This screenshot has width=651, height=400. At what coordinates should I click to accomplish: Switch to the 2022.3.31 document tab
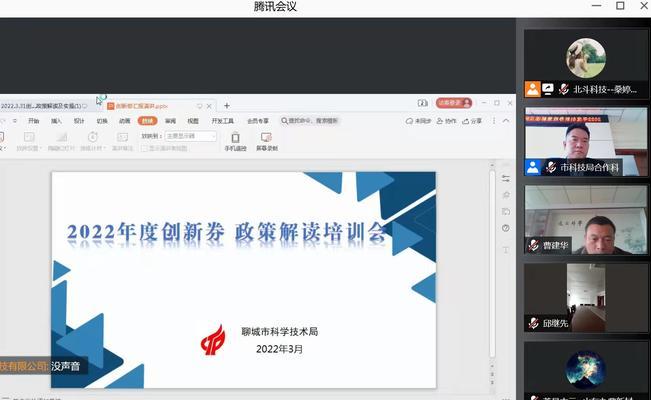click(x=44, y=106)
